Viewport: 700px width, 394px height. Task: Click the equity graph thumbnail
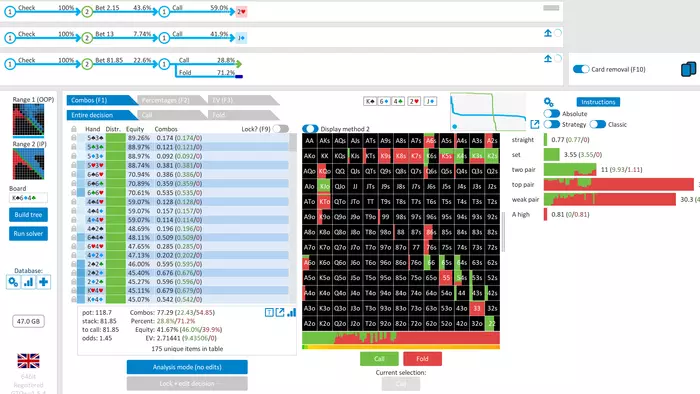pos(488,112)
